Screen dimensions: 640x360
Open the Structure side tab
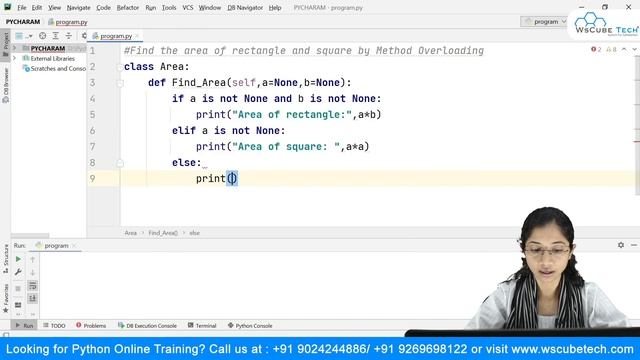[5, 259]
